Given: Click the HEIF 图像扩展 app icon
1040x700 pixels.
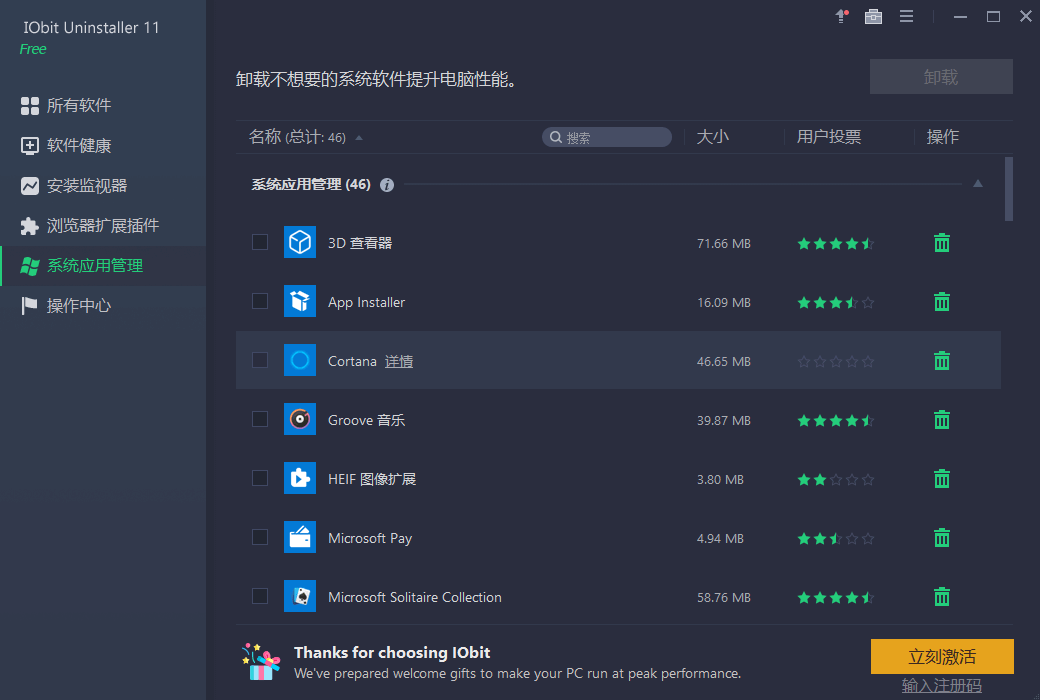Looking at the screenshot, I should 300,478.
